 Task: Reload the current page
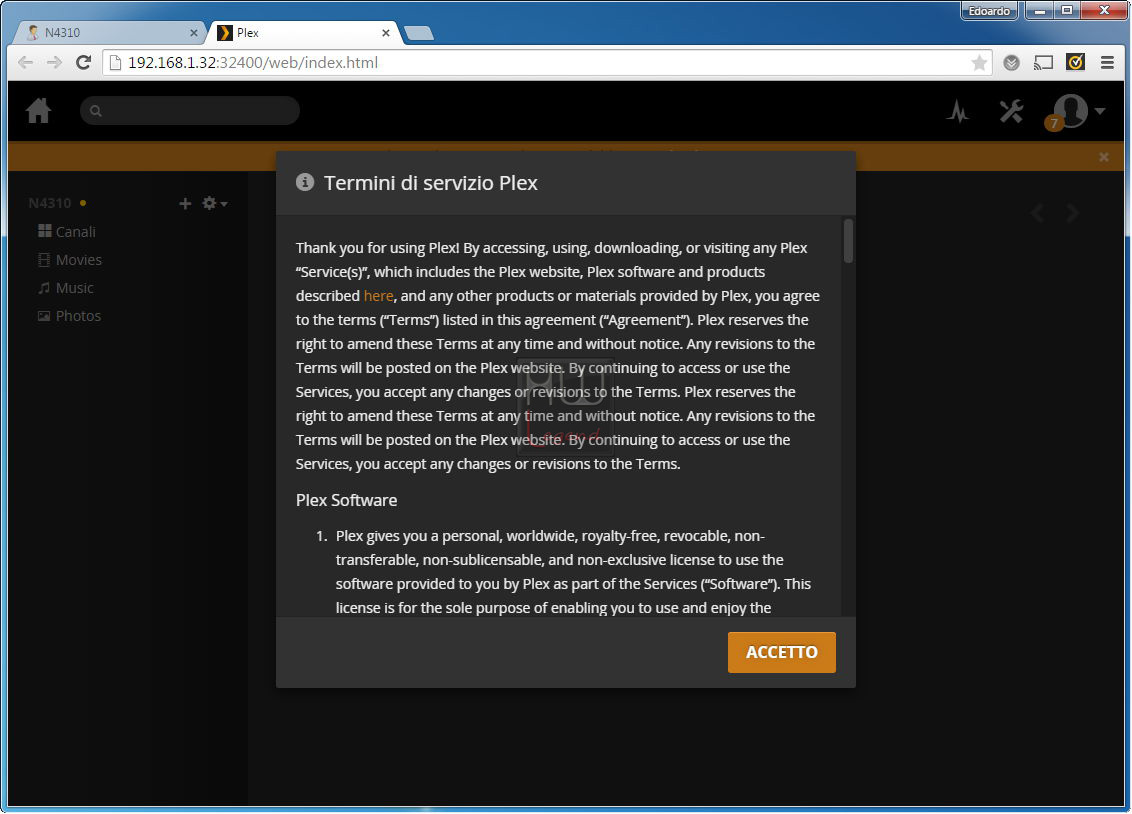click(84, 63)
